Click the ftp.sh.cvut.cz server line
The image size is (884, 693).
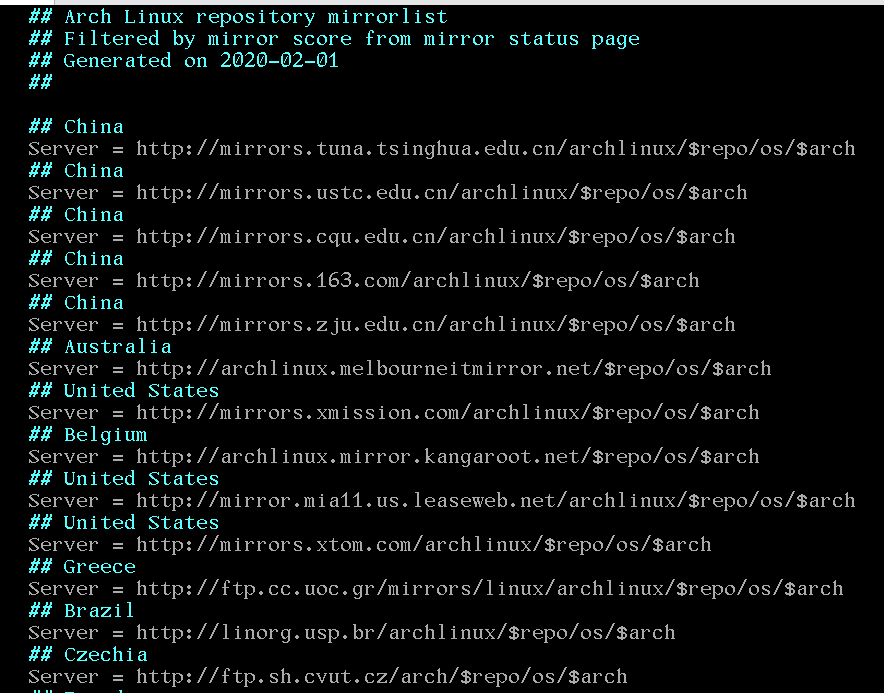coord(328,677)
